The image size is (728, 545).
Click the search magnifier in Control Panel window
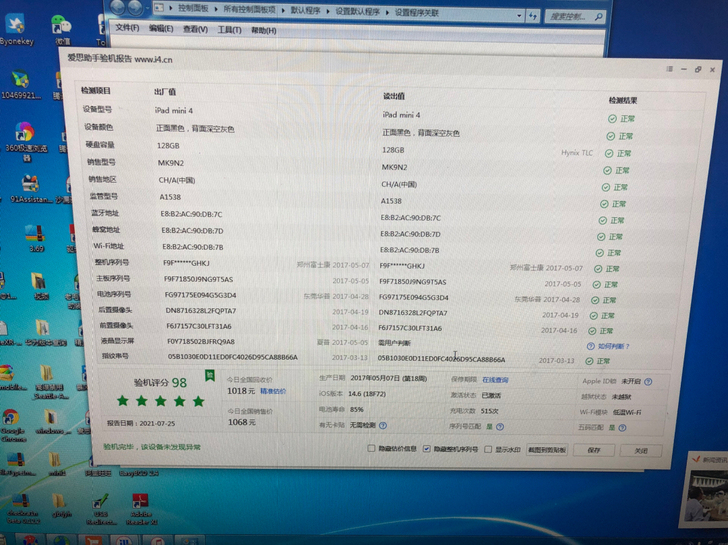click(598, 17)
